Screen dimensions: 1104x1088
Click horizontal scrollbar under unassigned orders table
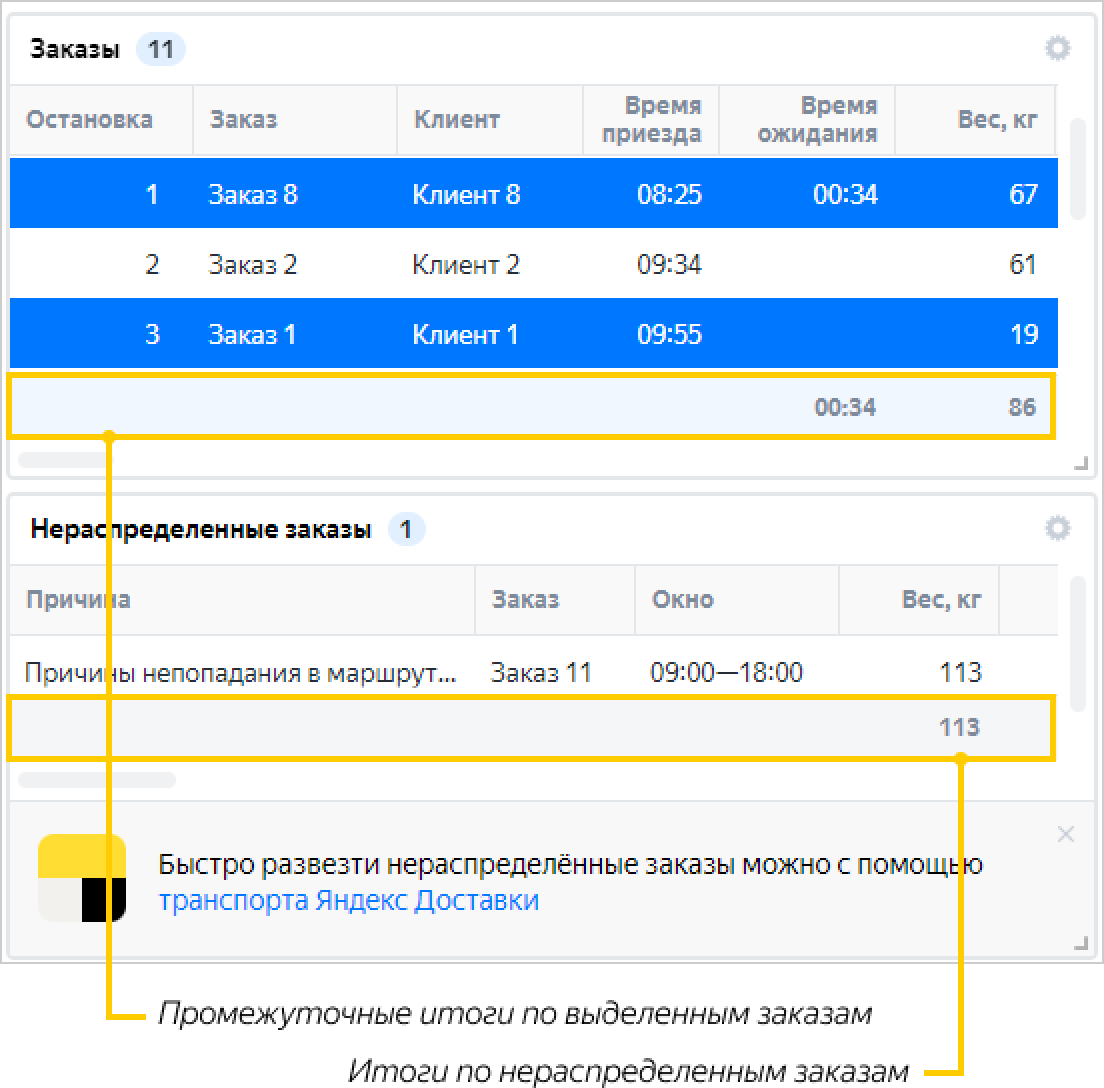click(97, 779)
